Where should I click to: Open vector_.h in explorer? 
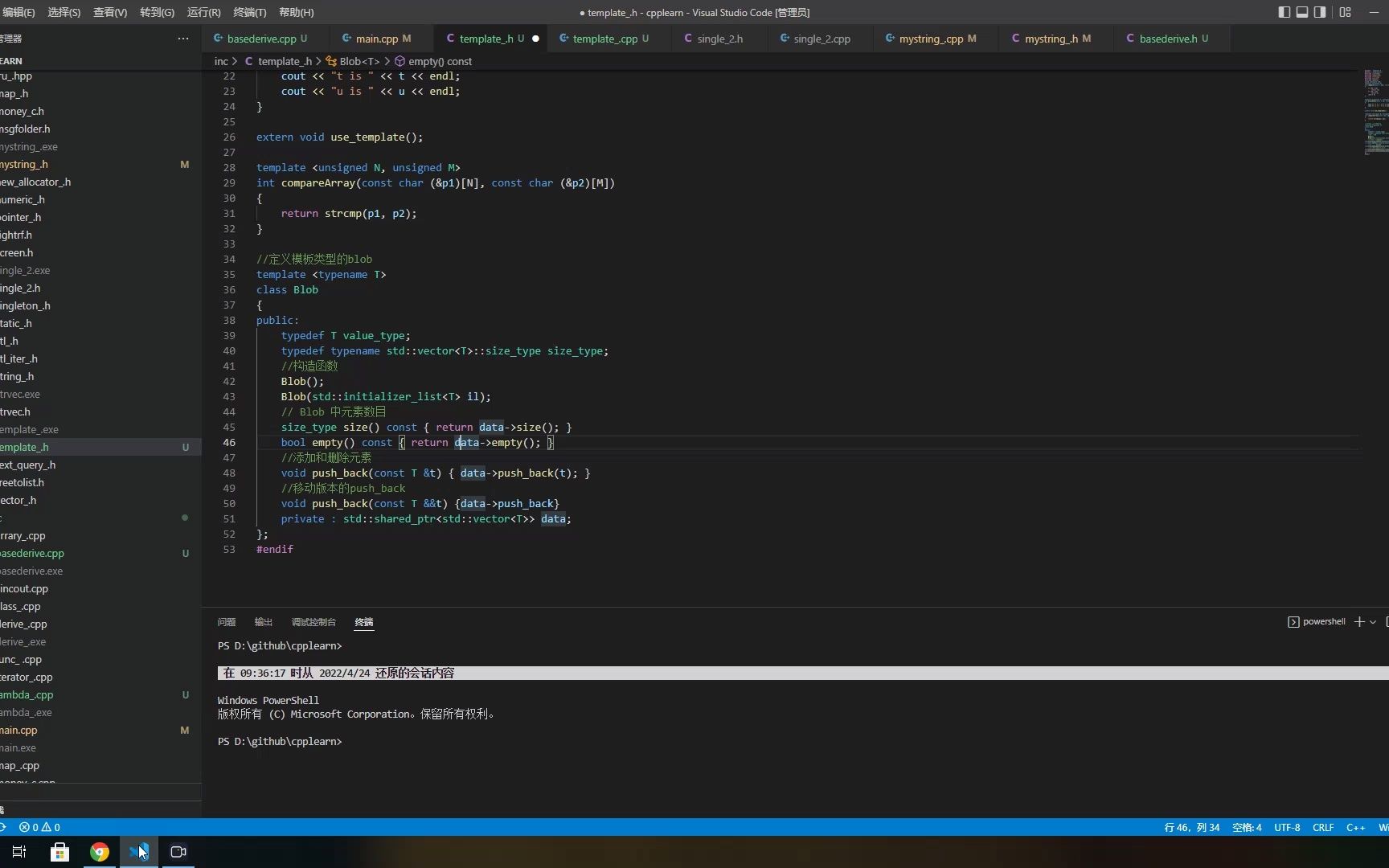pos(100,500)
